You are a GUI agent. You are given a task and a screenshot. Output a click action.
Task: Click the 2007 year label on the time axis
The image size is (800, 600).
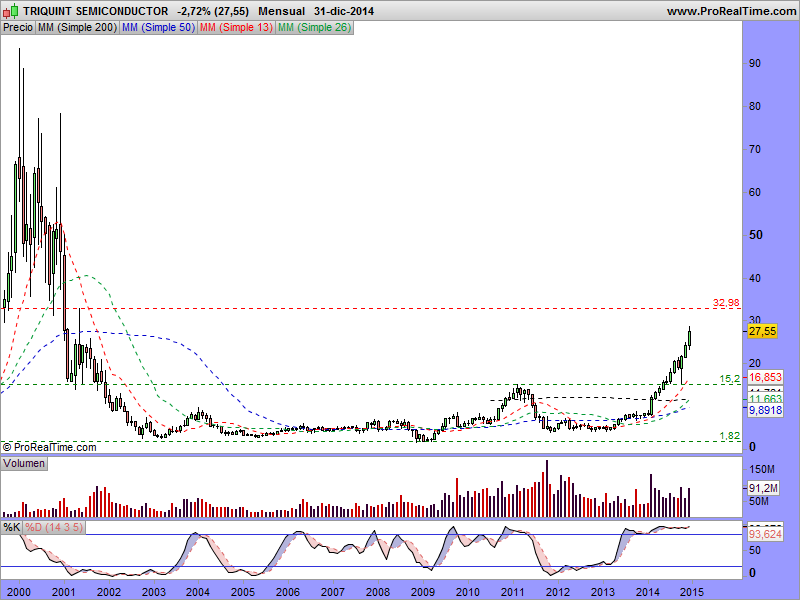[x=333, y=592]
